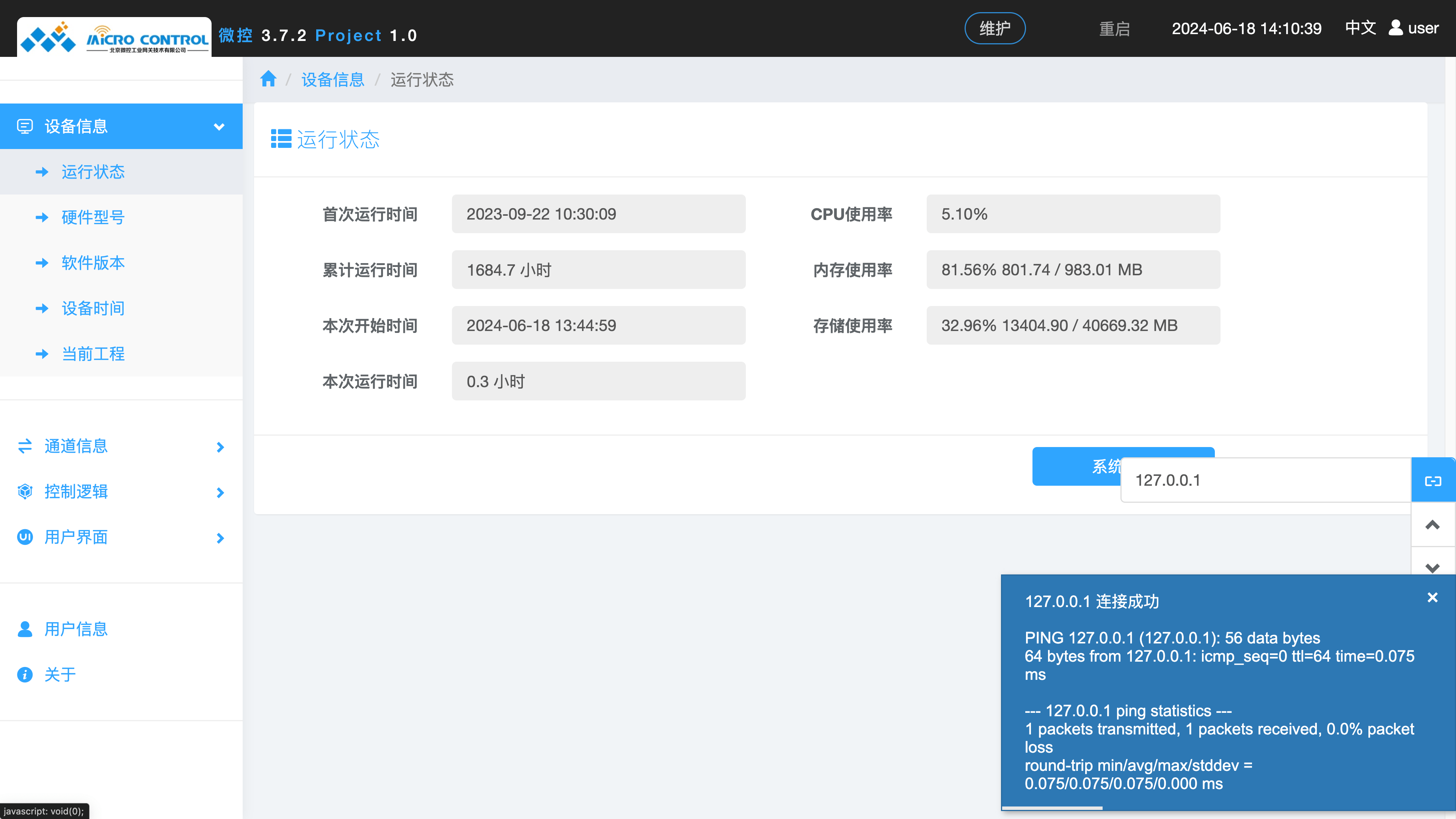Open the 关于 about page
The image size is (1456, 819).
coord(60,674)
